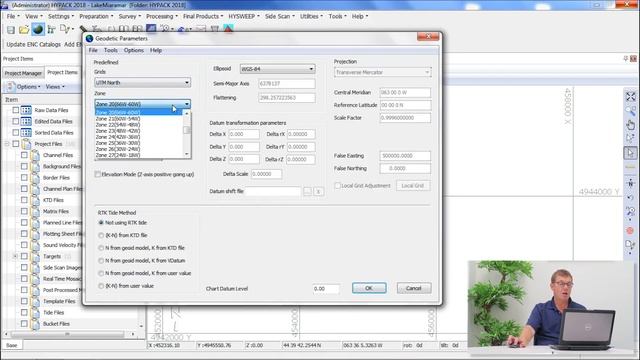The width and height of the screenshot is (640, 360).
Task: Collapse the Project Files tree node
Action: point(7,144)
